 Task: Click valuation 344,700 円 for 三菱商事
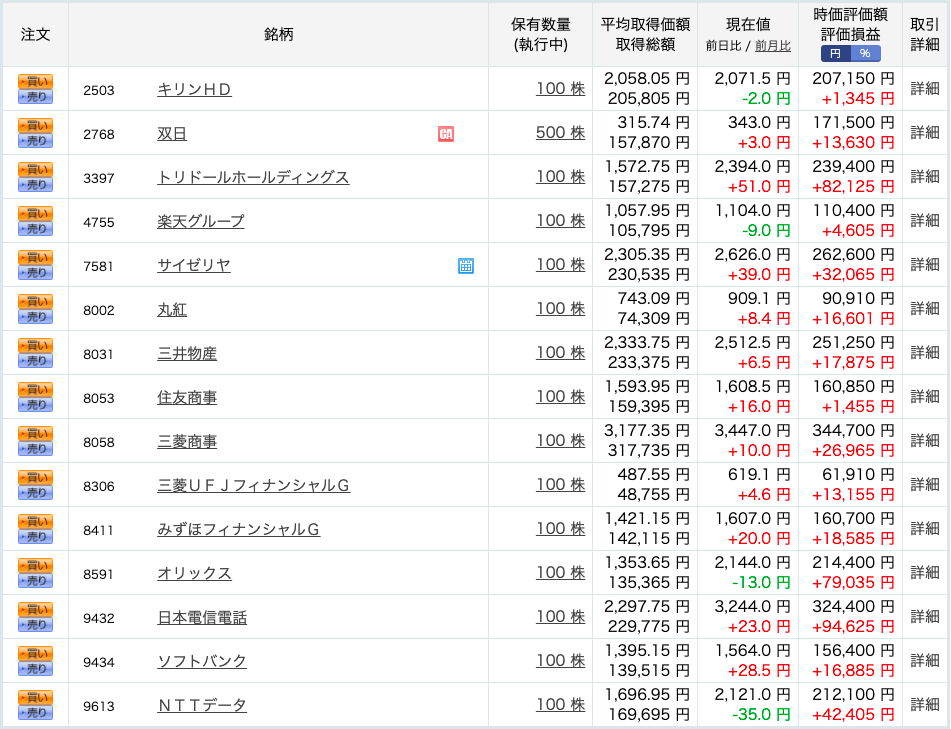[853, 431]
